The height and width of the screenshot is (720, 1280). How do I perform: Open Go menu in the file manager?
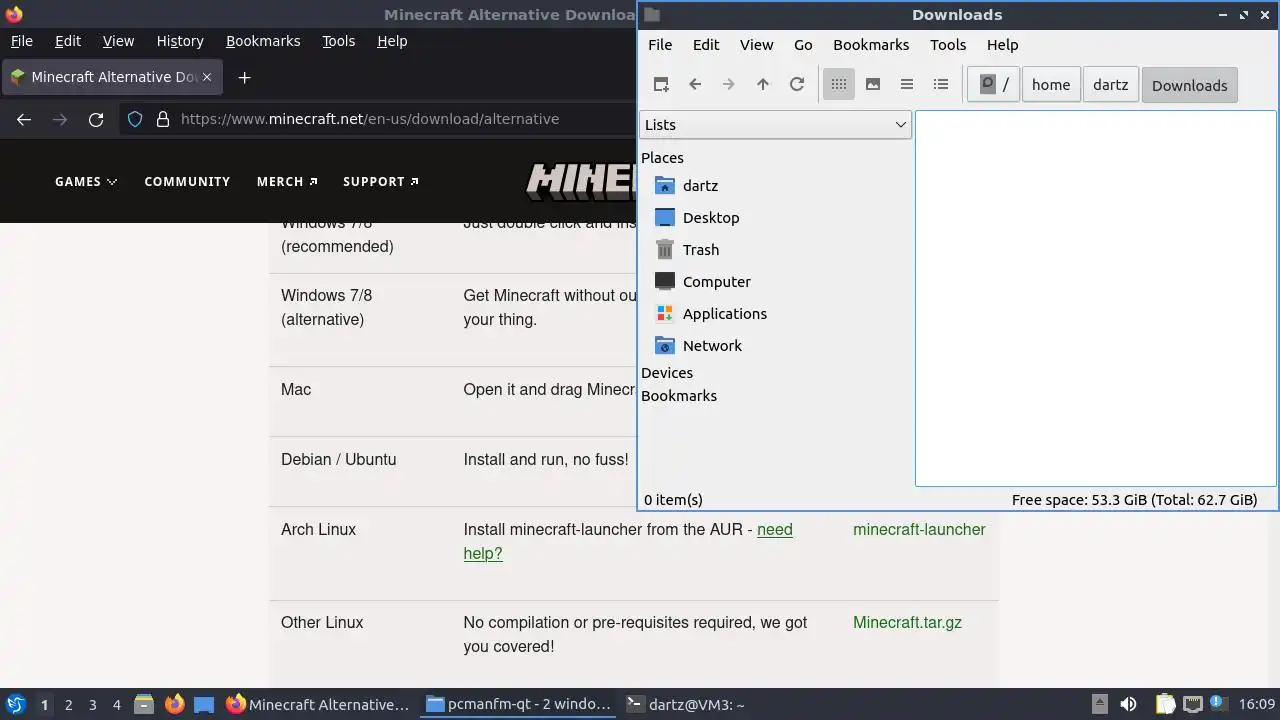click(x=803, y=45)
